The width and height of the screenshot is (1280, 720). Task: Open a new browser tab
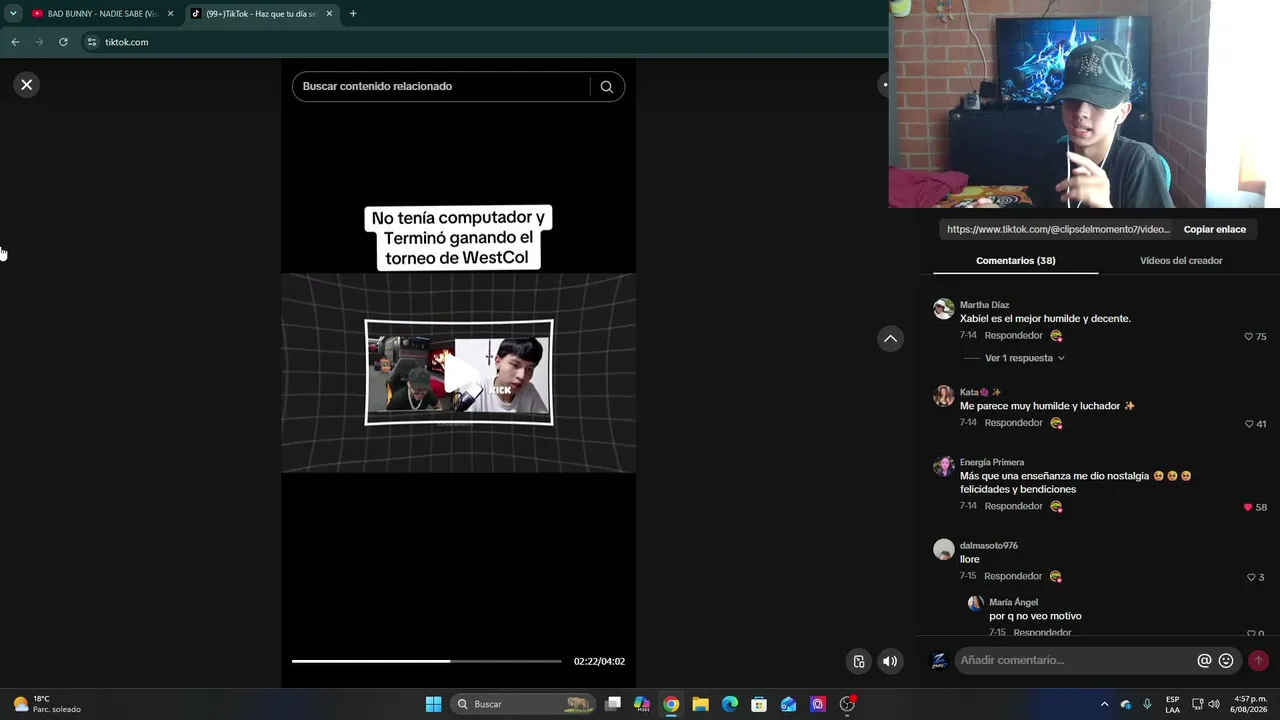coord(353,14)
